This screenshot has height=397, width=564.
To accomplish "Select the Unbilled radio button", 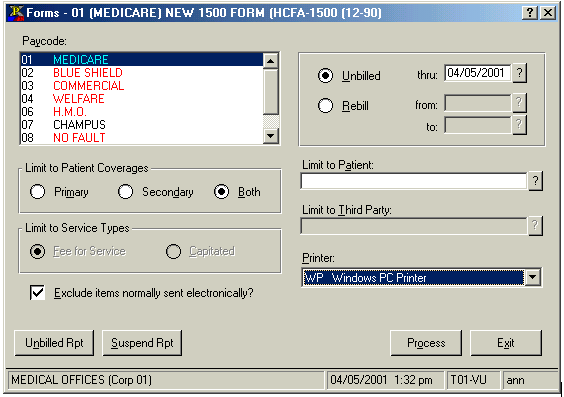I will [325, 76].
